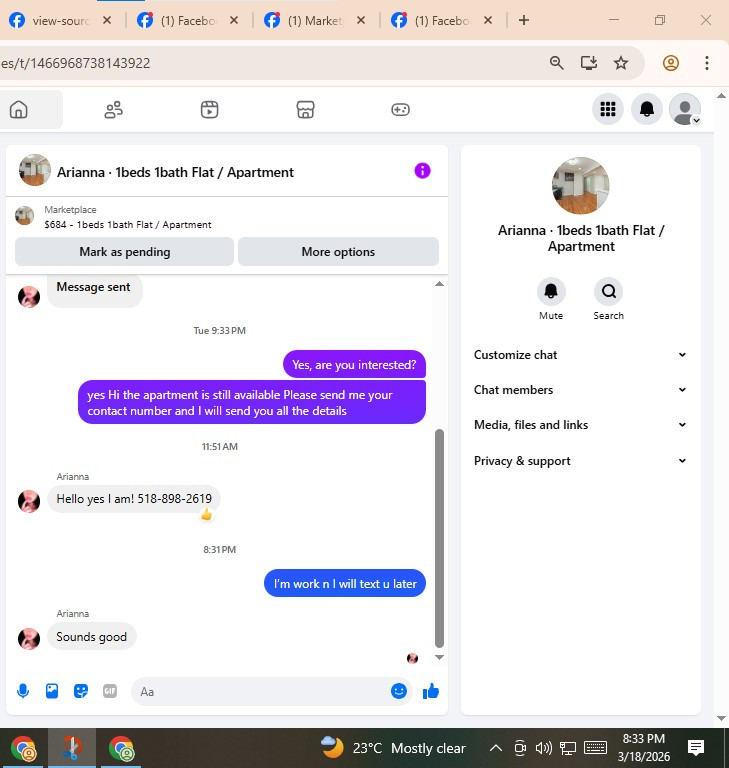729x768 pixels.
Task: Open the first Chrome icon in taskbar
Action: pos(23,748)
